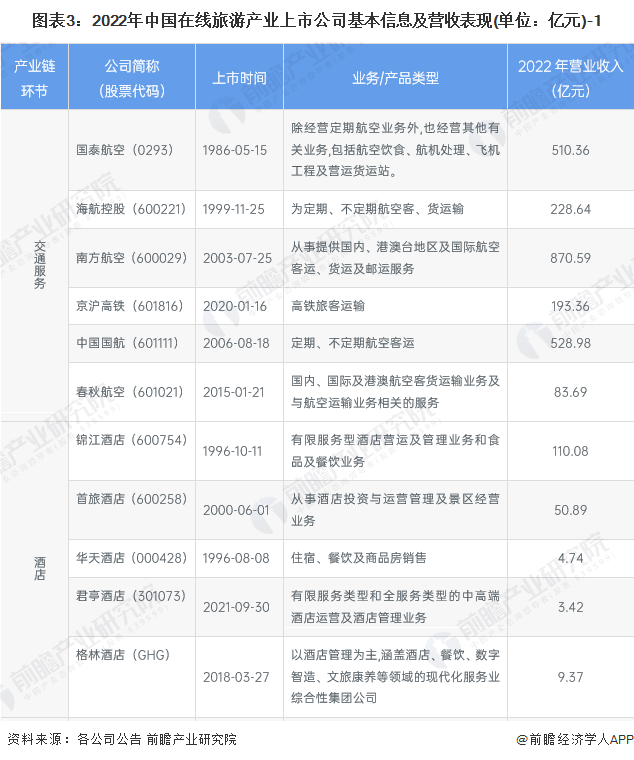Viewport: 634px width, 760px height.
Task: Click the description '定期、不定期航空客运'
Action: pyautogui.click(x=352, y=343)
